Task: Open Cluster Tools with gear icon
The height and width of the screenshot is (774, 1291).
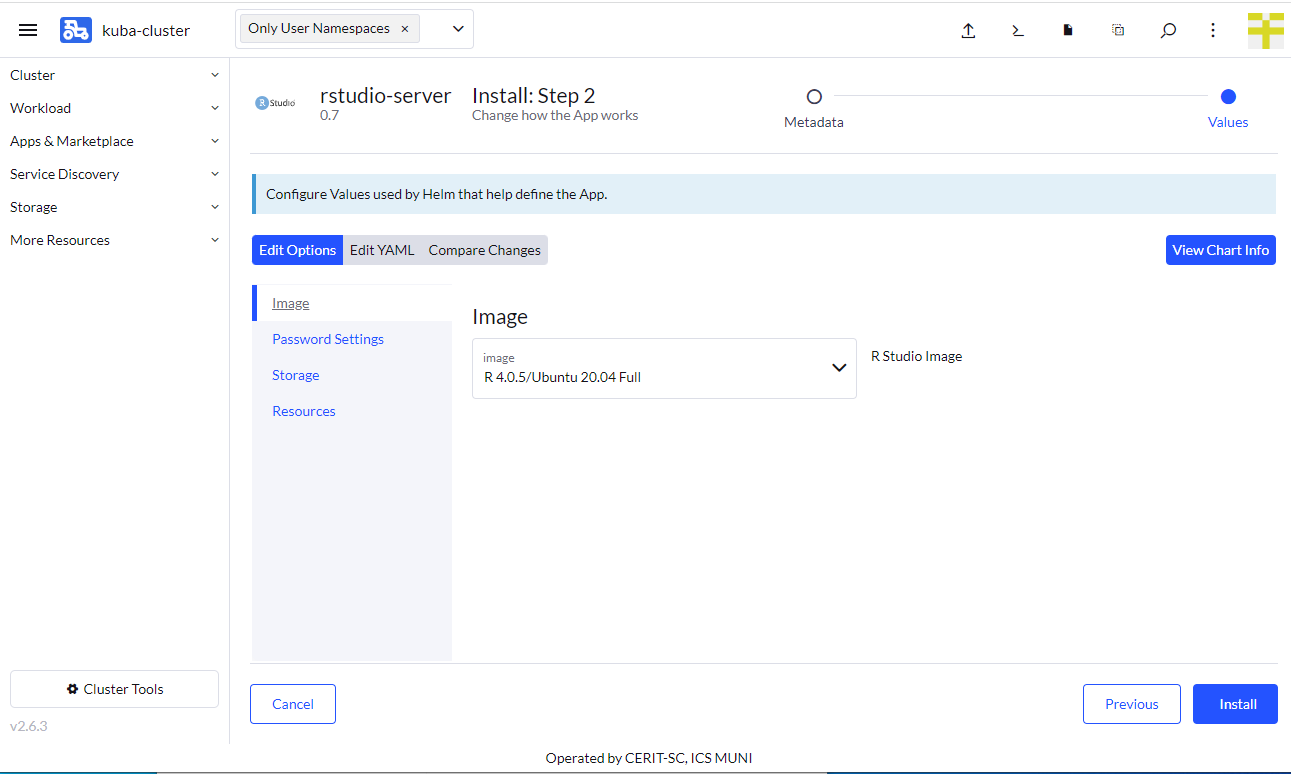Action: [x=114, y=689]
